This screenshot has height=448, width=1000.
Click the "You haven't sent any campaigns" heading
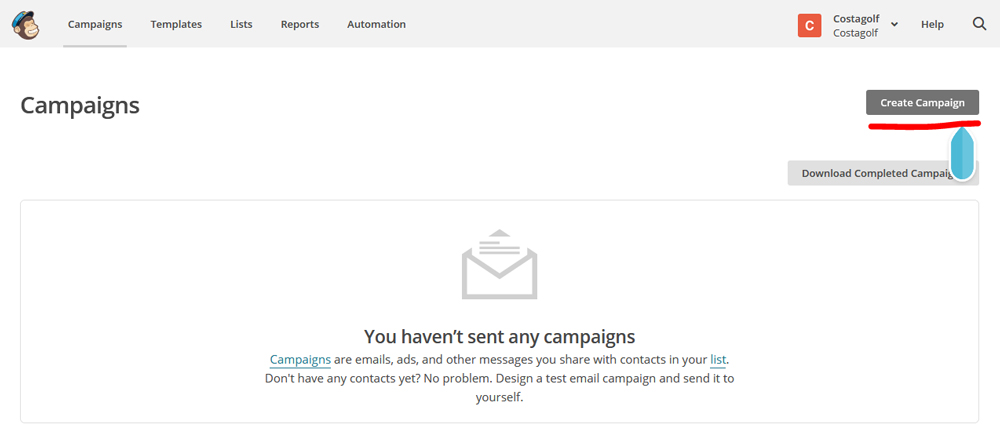click(x=499, y=336)
